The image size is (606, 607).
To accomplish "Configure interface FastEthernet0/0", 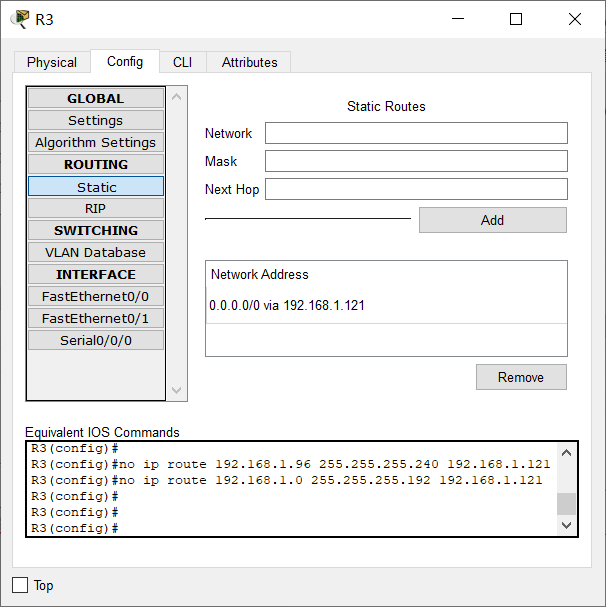I will pyautogui.click(x=96, y=297).
